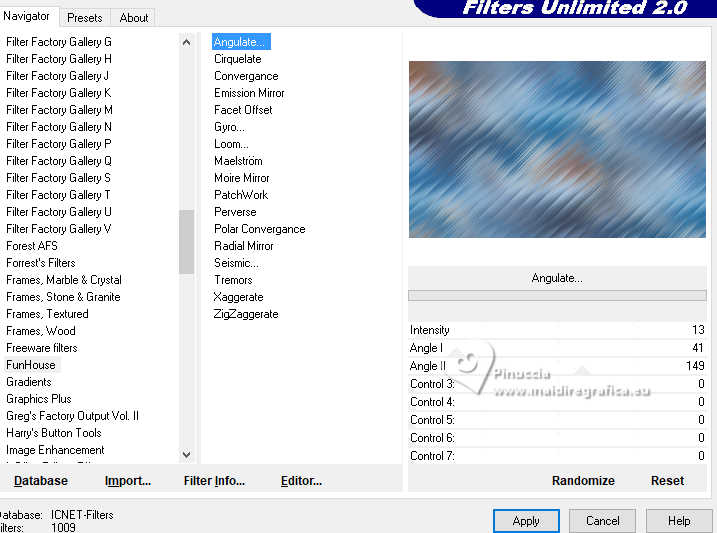Select Frames, Wood category
Screen dimensions: 717x533
point(41,330)
